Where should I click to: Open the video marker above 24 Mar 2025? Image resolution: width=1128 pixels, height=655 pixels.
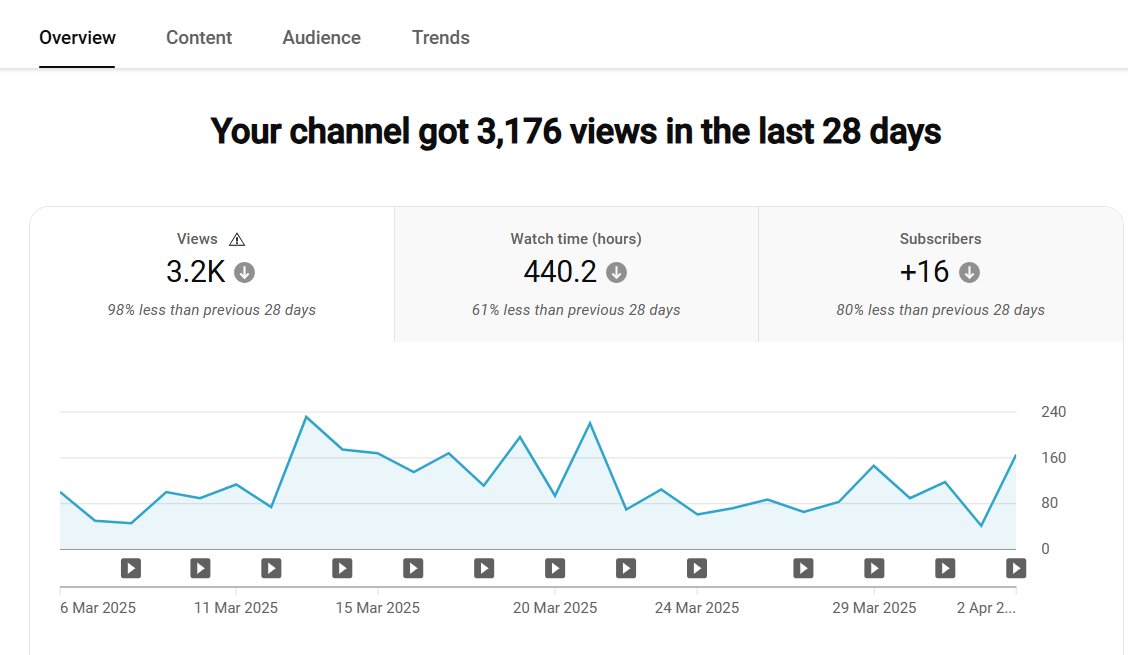696,569
